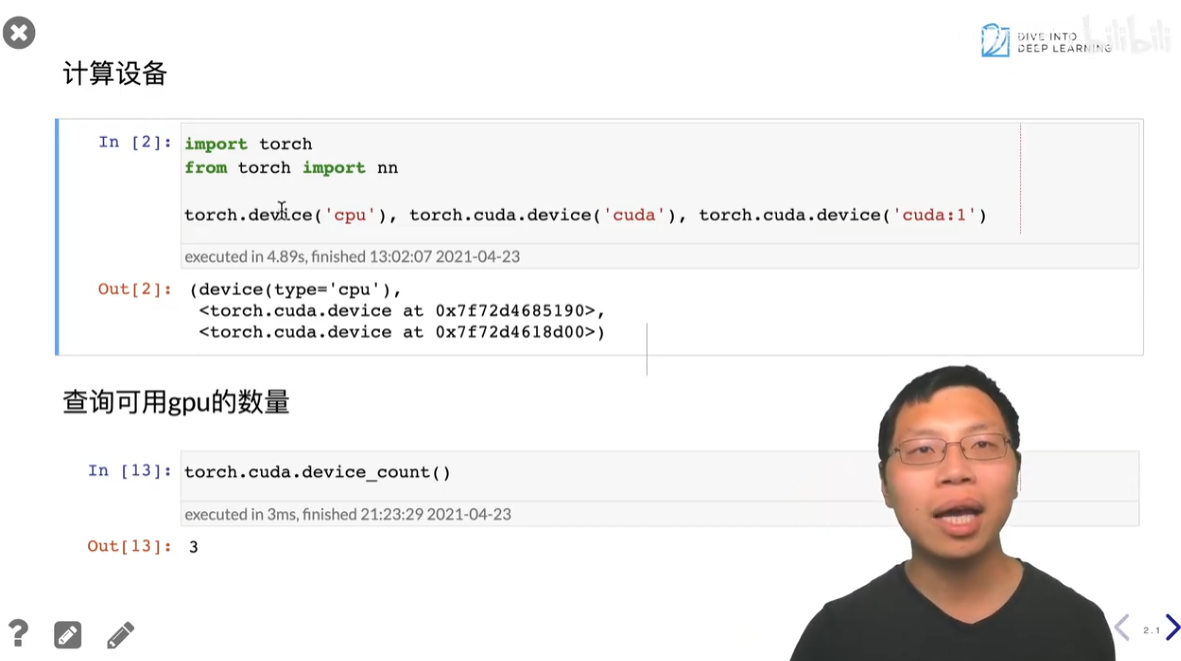Select the Out[13]: prompt label

pyautogui.click(x=130, y=546)
